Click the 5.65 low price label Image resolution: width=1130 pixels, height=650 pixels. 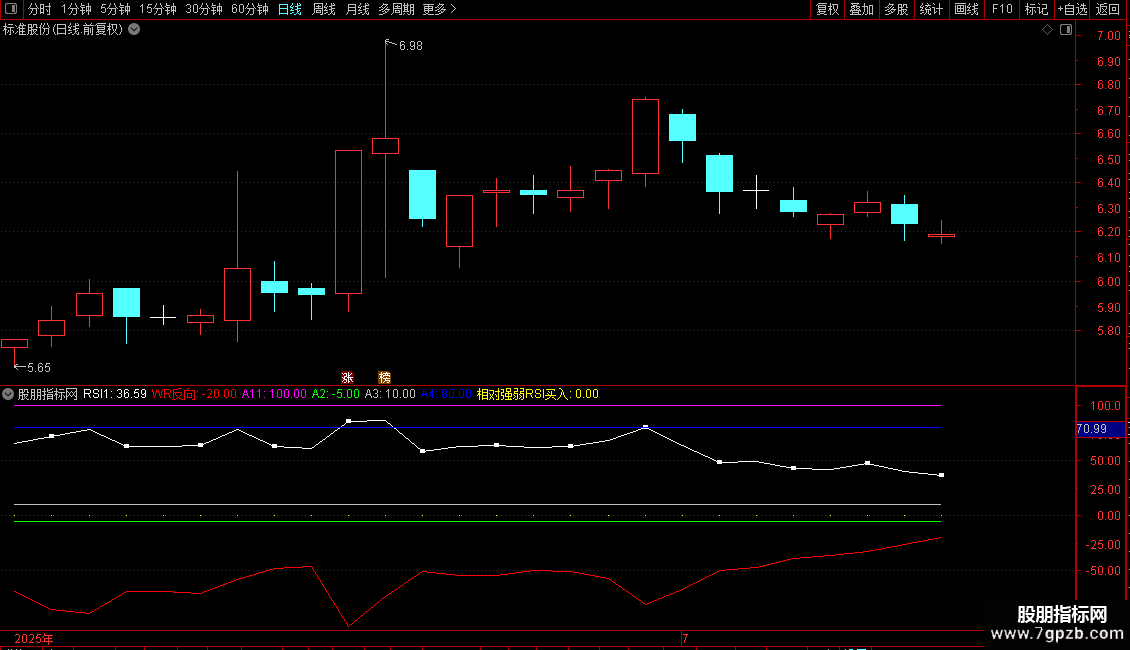tap(39, 368)
